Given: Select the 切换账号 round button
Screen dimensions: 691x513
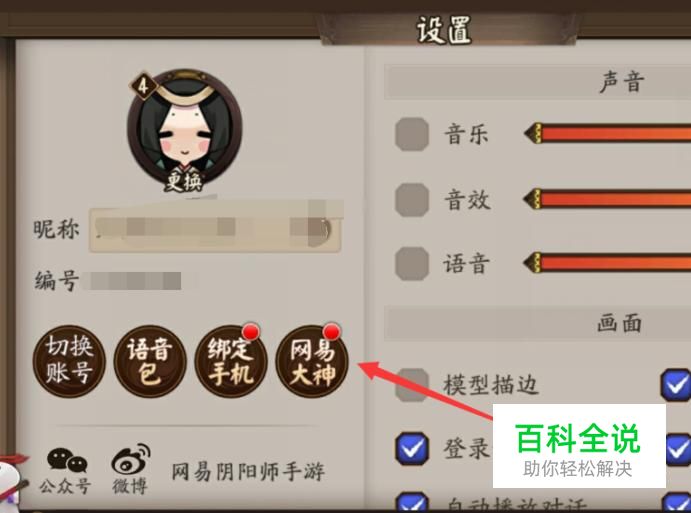Looking at the screenshot, I should [69, 361].
